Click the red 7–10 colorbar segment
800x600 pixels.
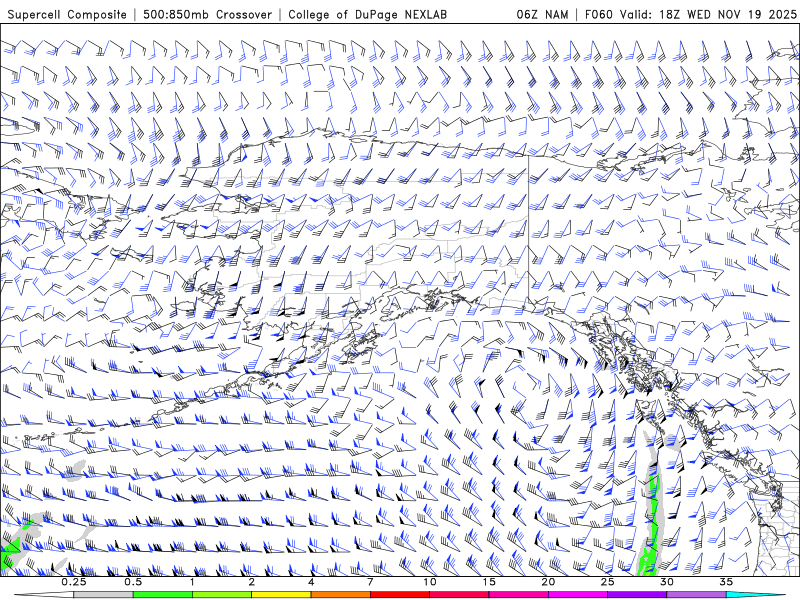[x=399, y=595]
